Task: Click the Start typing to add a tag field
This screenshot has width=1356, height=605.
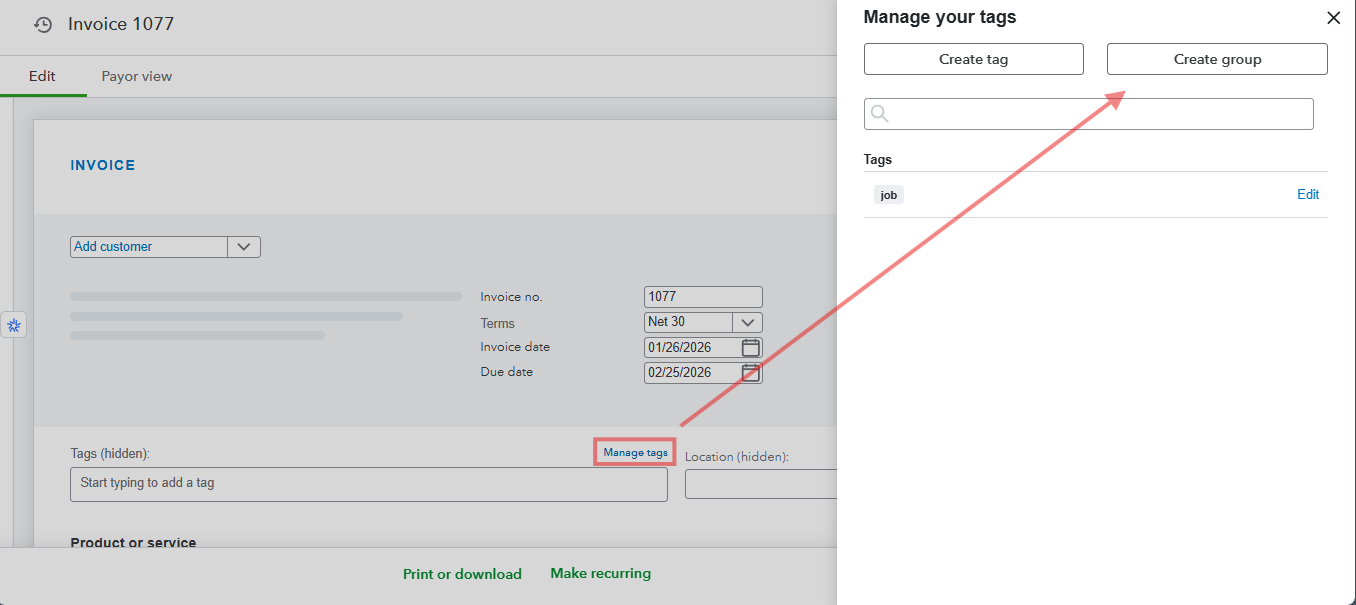Action: [x=368, y=484]
